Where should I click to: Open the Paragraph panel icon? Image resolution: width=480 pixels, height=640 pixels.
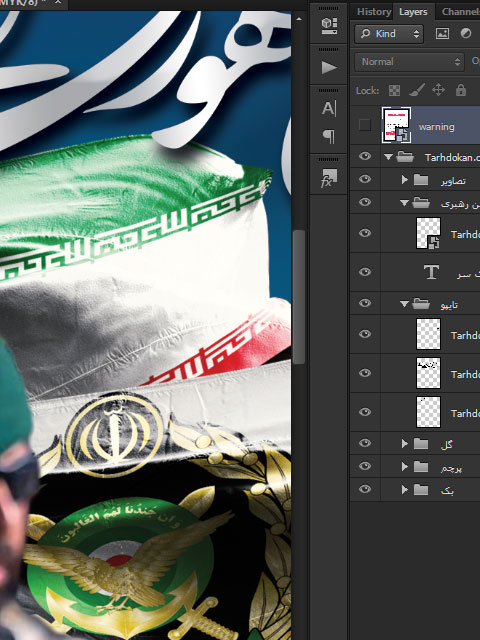[329, 136]
